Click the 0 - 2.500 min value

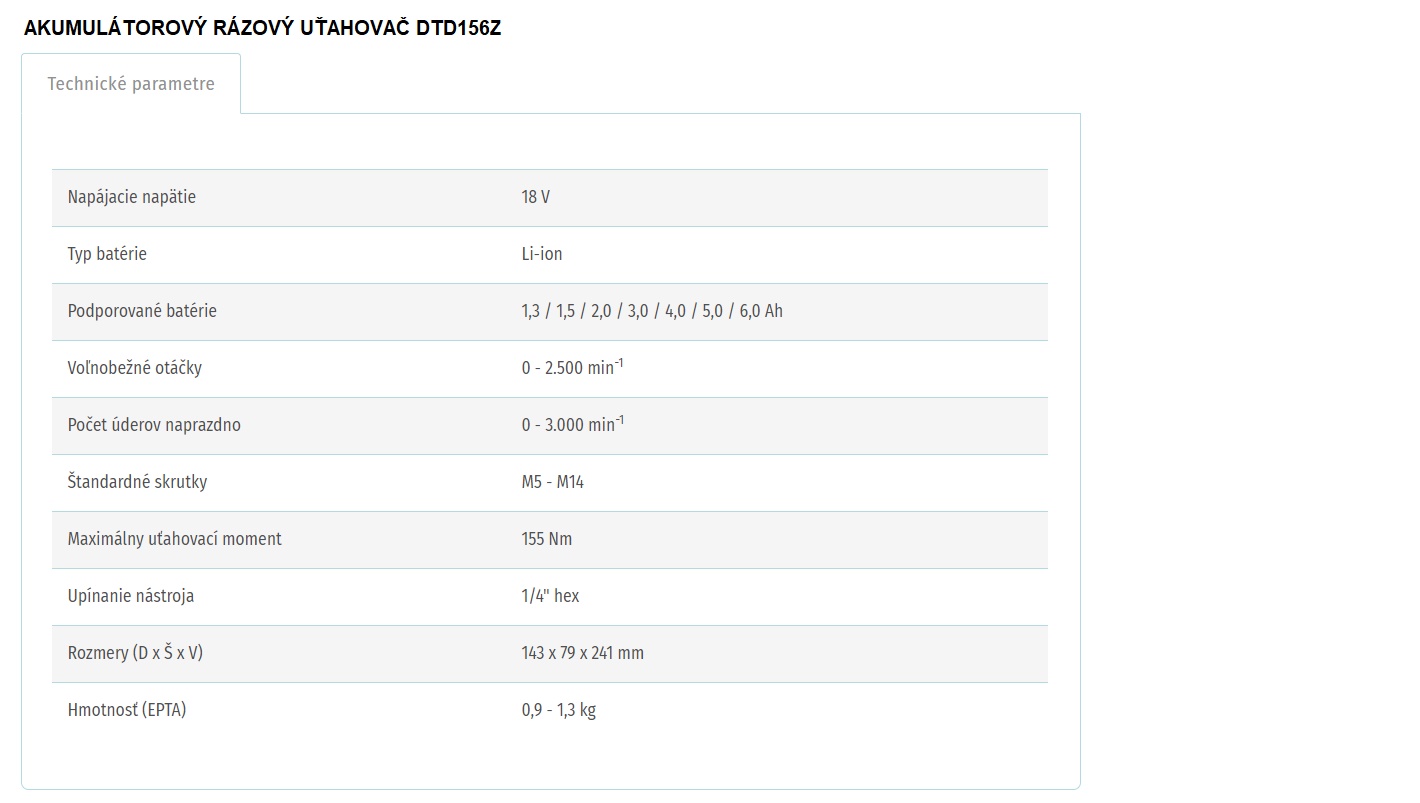(572, 367)
